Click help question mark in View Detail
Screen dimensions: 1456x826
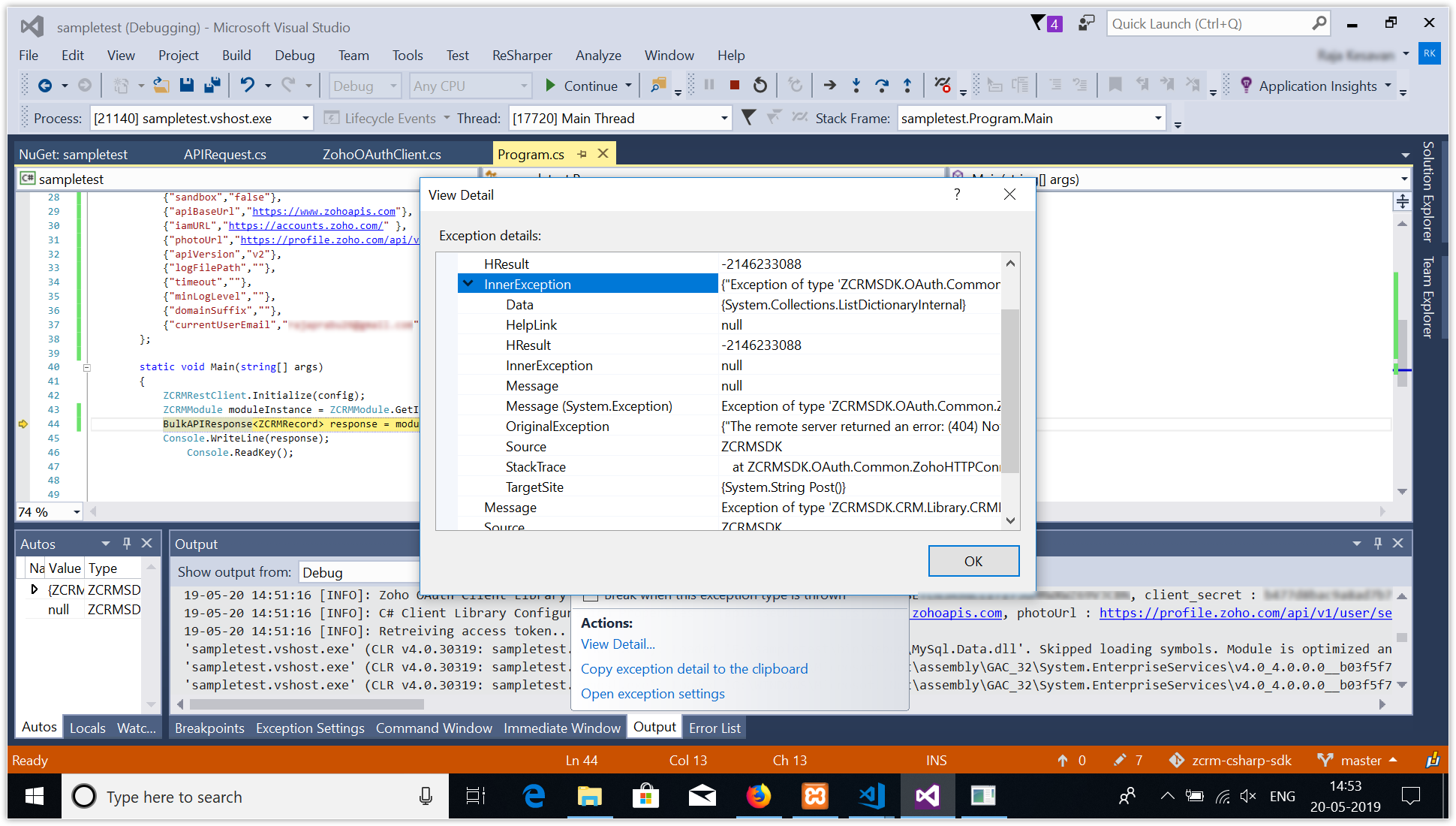[957, 194]
